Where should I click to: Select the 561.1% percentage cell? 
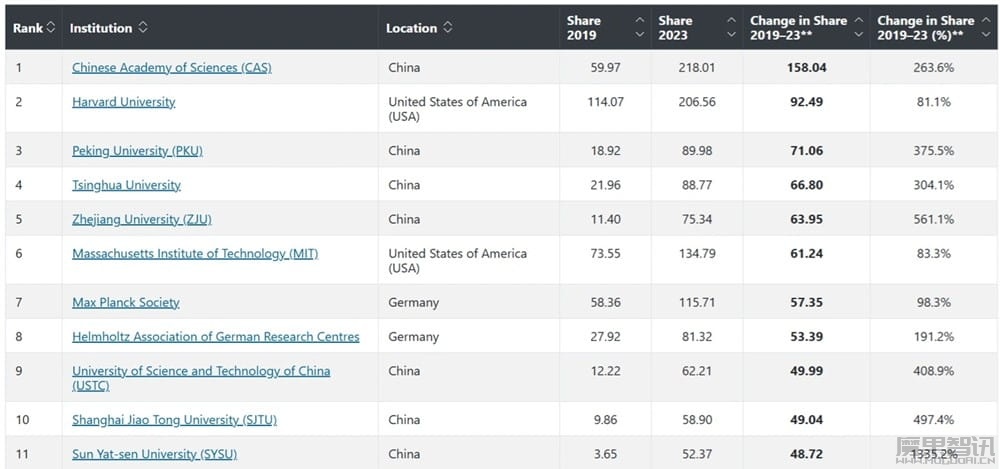click(934, 220)
